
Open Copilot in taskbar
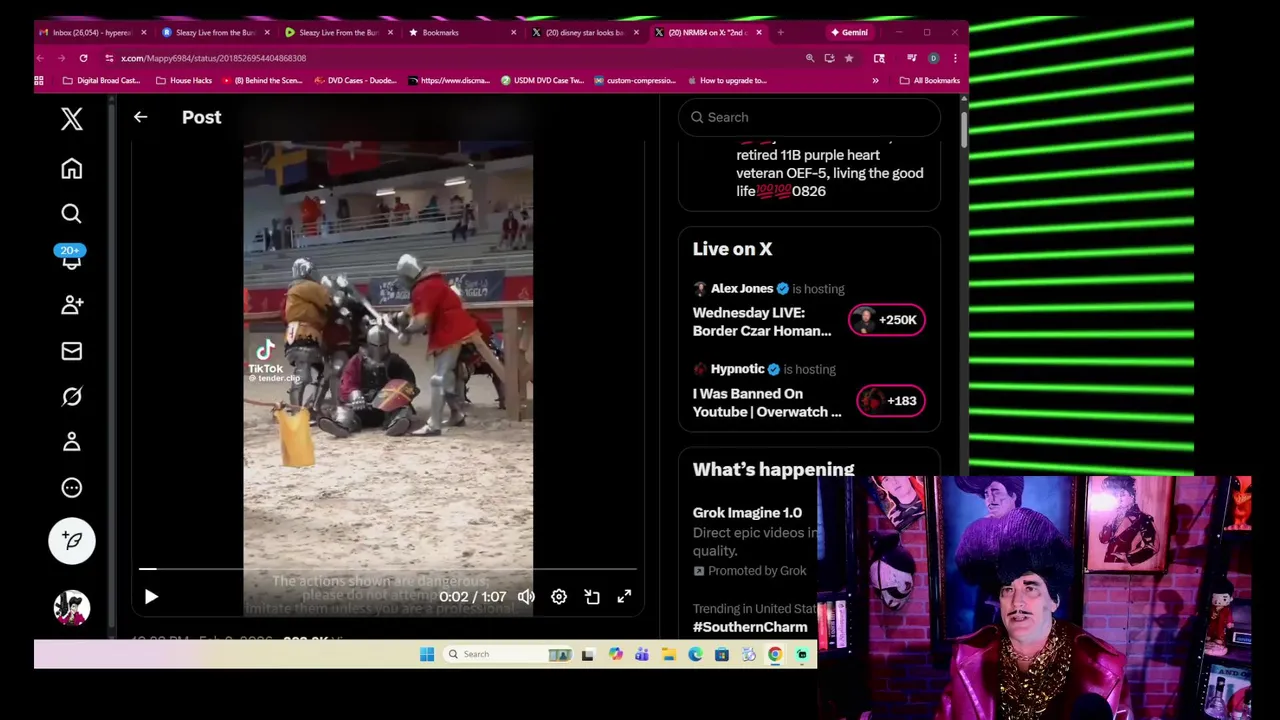coord(615,654)
